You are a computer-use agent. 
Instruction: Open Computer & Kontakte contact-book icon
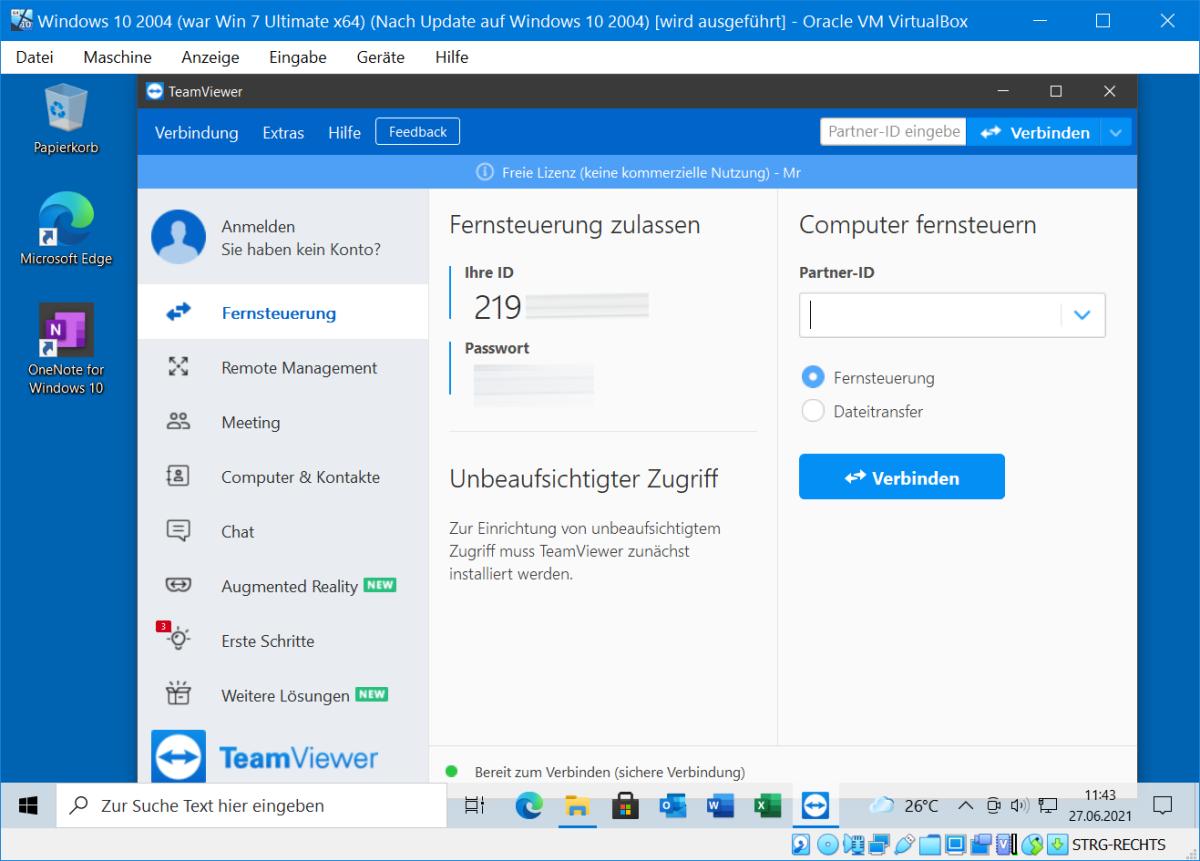pyautogui.click(x=179, y=477)
